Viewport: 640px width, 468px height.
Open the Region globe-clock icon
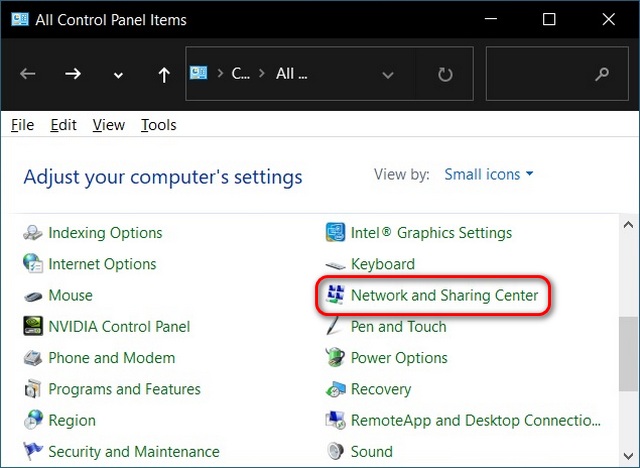pos(33,420)
